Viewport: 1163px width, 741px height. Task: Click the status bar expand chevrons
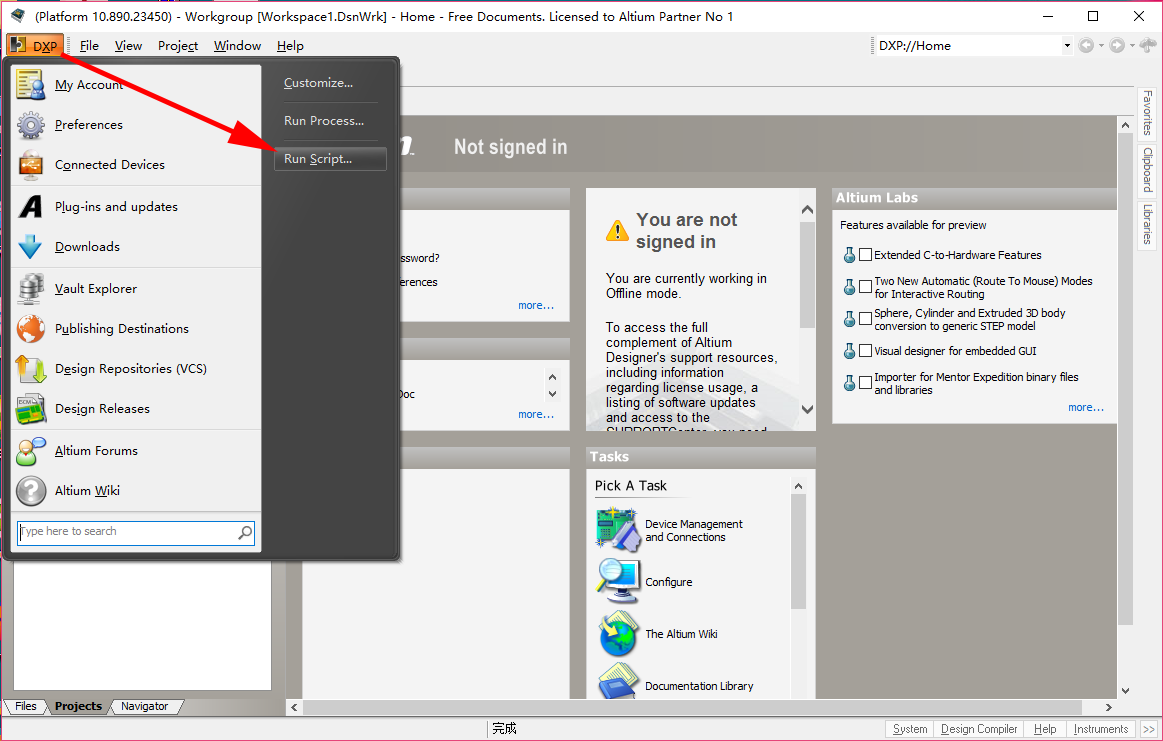1148,729
